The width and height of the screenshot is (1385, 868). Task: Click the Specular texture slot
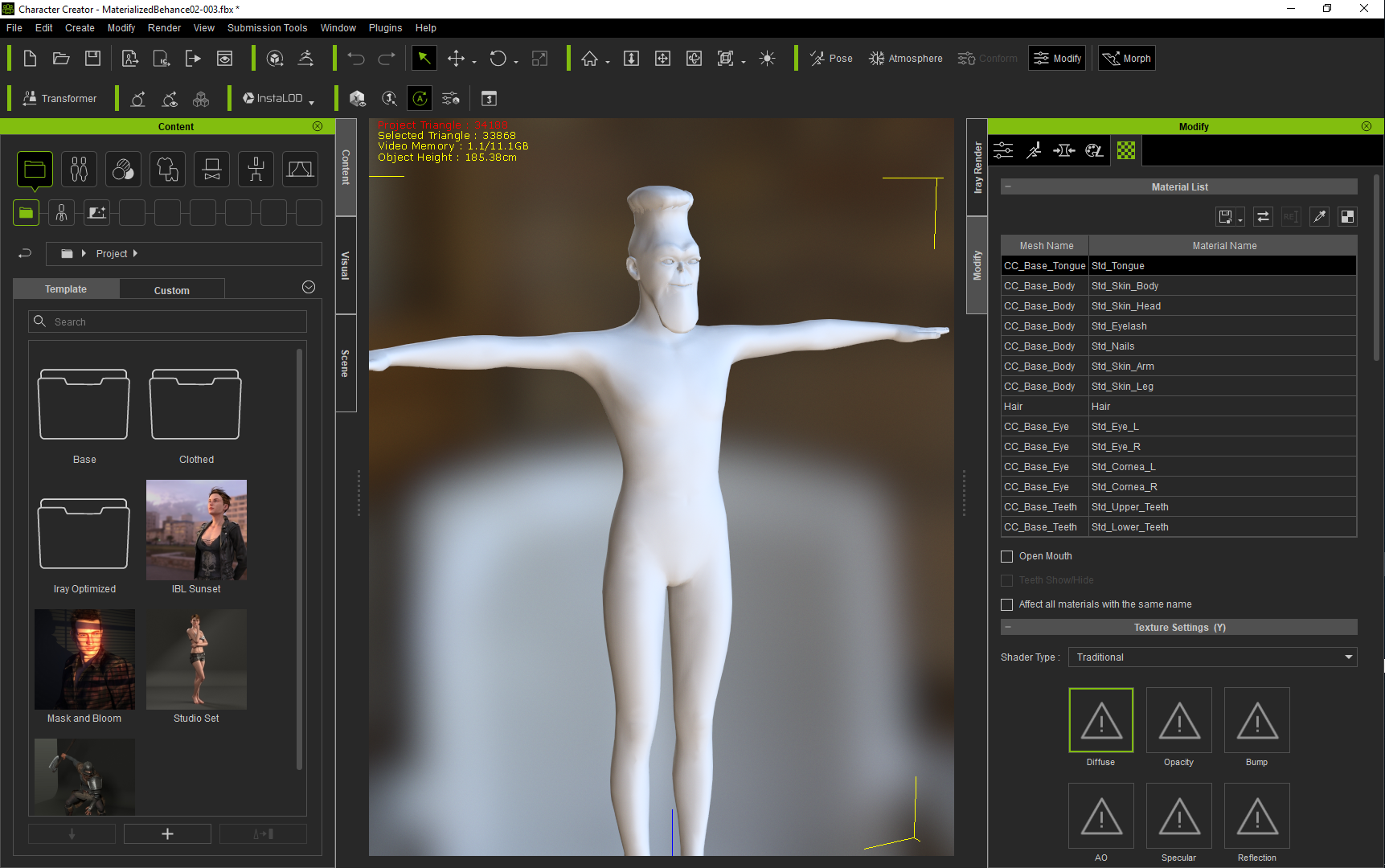point(1179,815)
